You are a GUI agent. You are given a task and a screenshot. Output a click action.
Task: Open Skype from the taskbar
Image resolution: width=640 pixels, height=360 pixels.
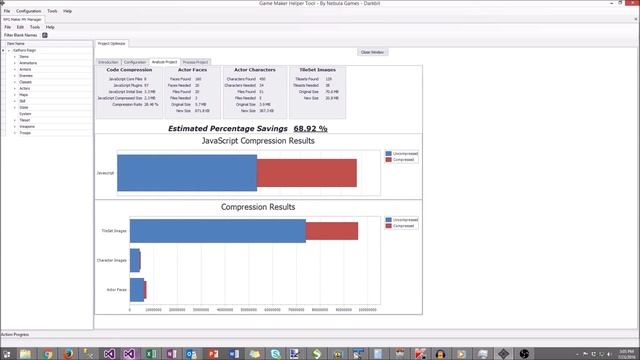(276, 354)
